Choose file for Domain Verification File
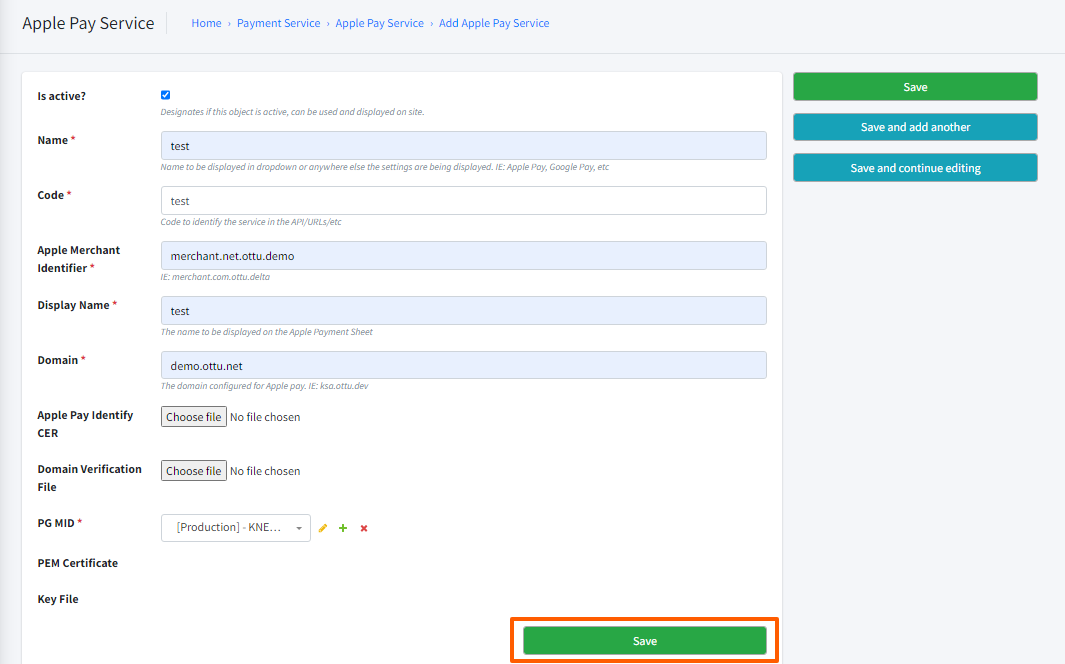 coord(193,471)
